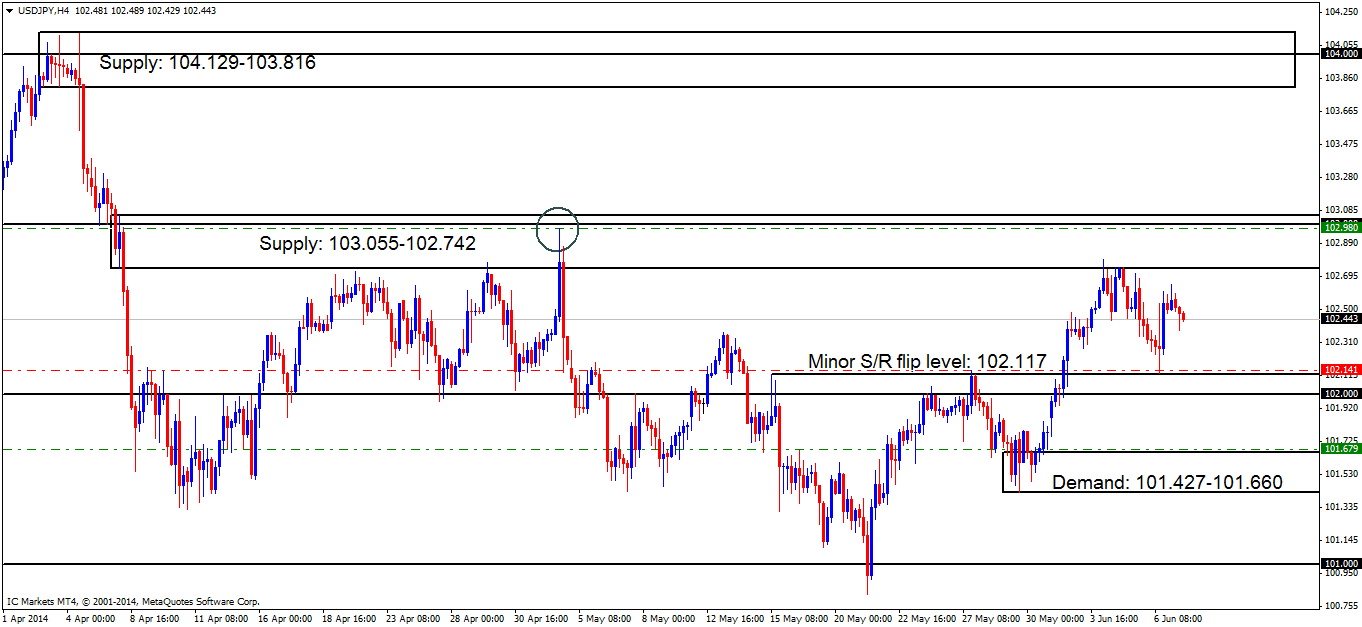Select the 'Minor S/R flip level: 102.117' label
The image size is (1362, 627).
(927, 361)
